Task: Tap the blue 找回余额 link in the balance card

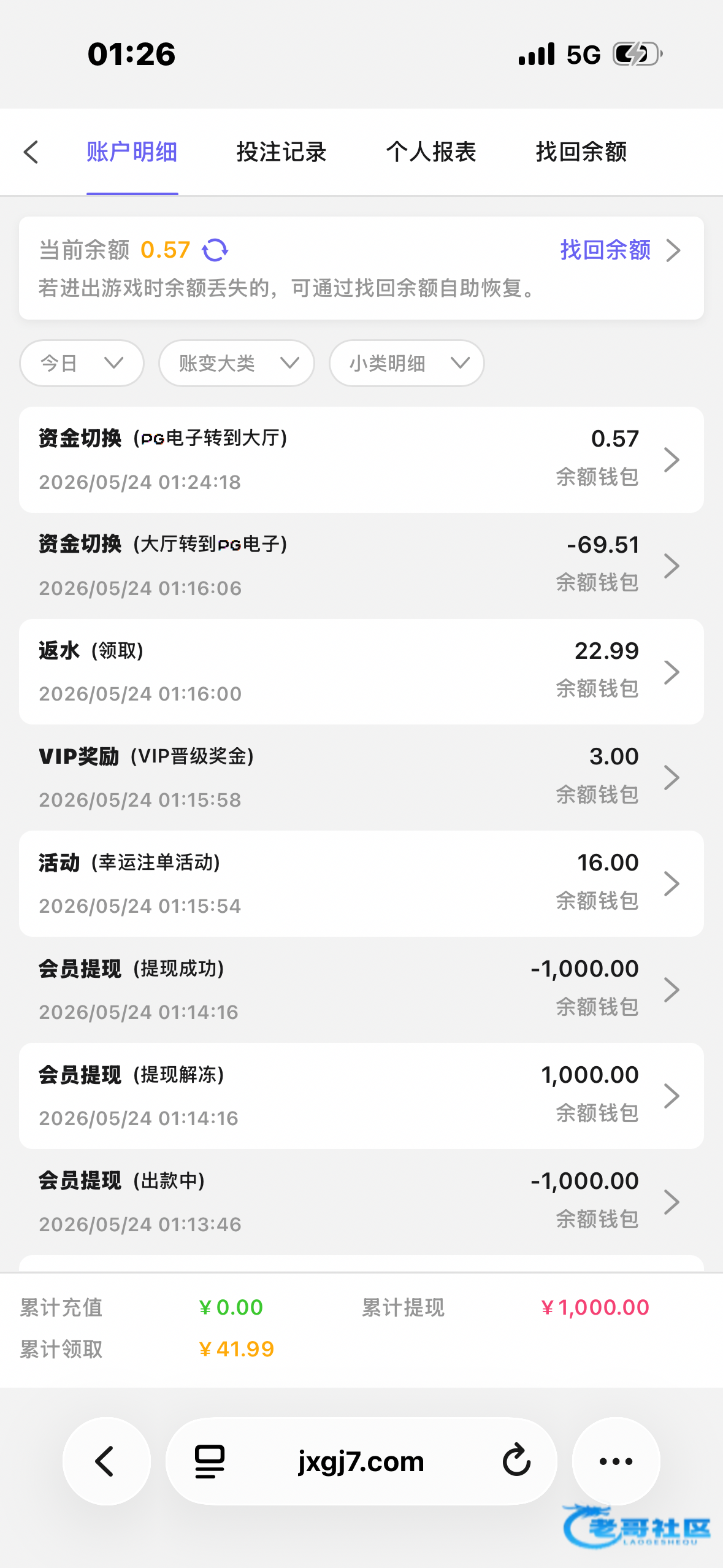Action: click(x=605, y=250)
